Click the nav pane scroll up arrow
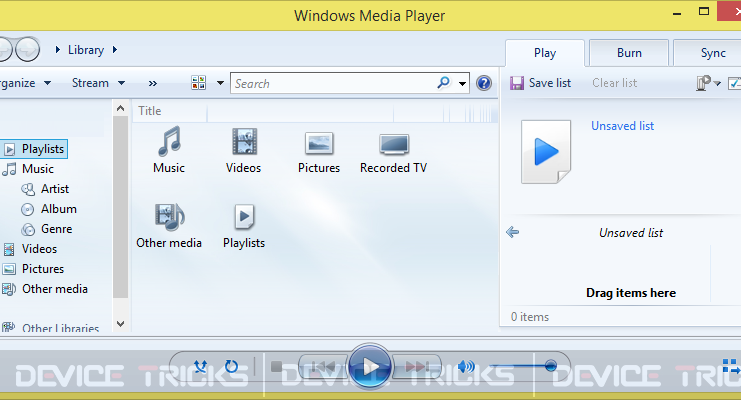 click(121, 108)
